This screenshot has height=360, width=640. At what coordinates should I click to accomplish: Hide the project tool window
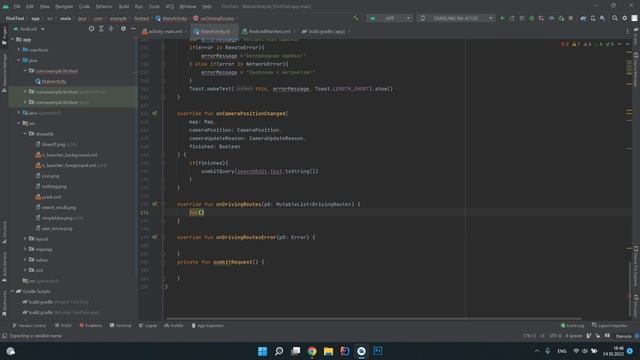(x=133, y=29)
